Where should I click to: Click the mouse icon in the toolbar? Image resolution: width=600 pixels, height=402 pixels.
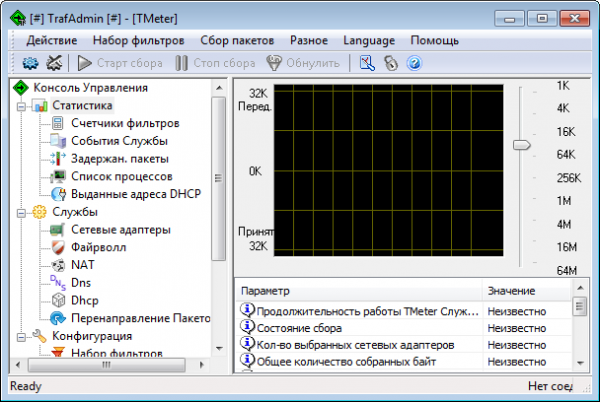tap(391, 63)
